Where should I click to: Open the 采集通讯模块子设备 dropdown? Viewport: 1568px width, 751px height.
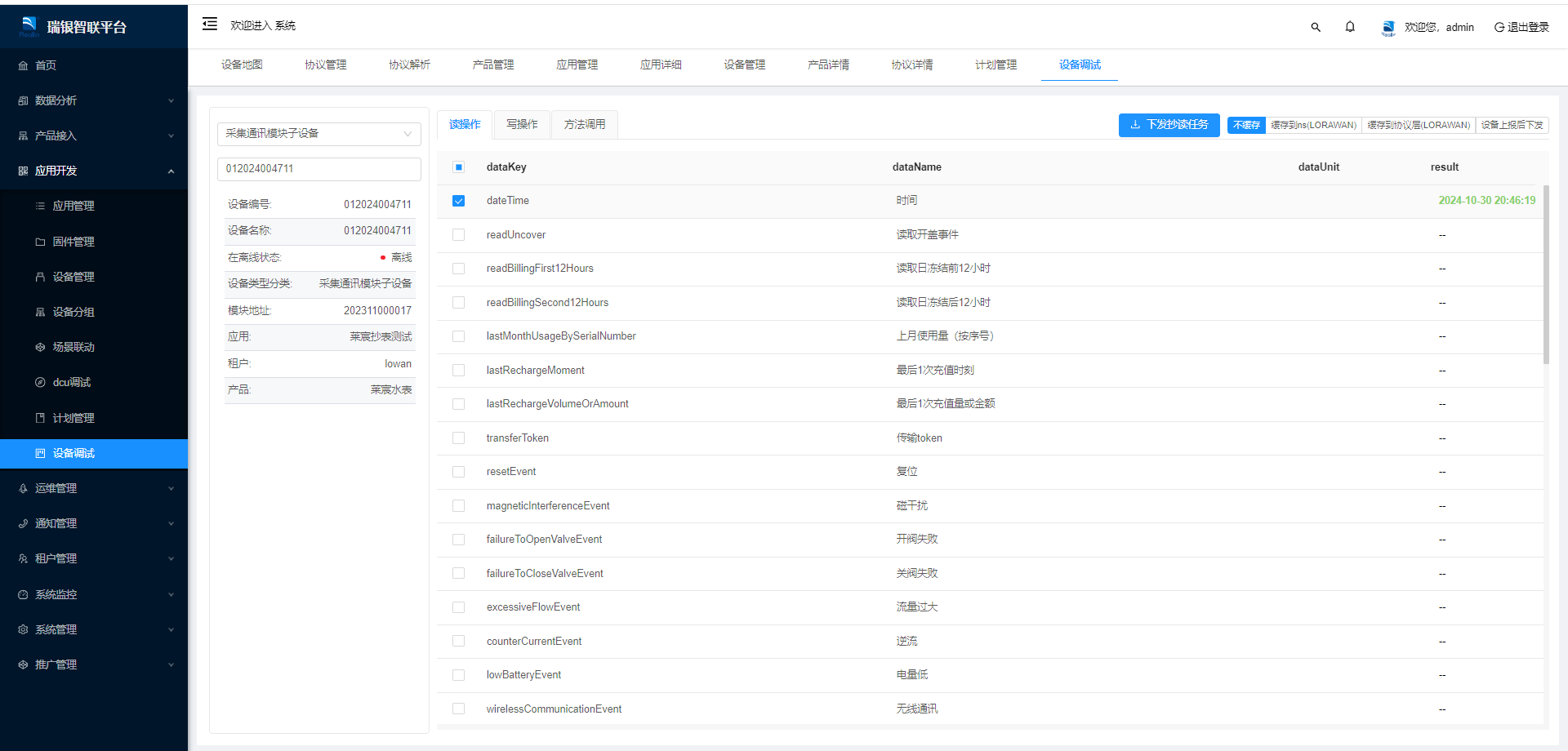pyautogui.click(x=319, y=134)
